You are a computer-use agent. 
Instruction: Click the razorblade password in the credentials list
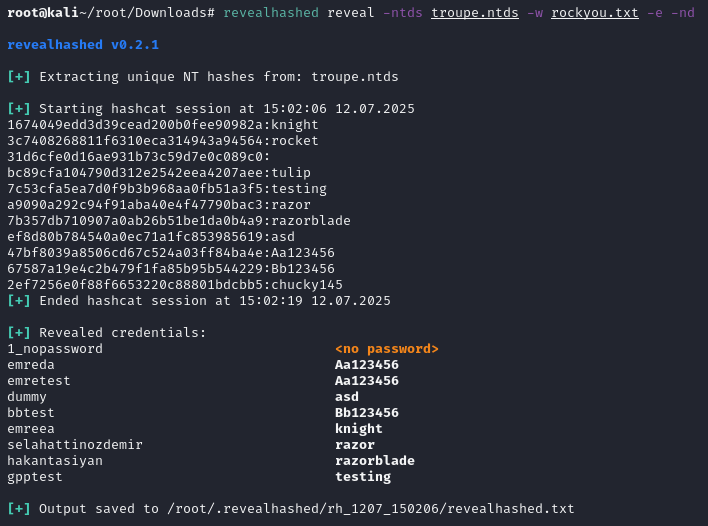374,461
